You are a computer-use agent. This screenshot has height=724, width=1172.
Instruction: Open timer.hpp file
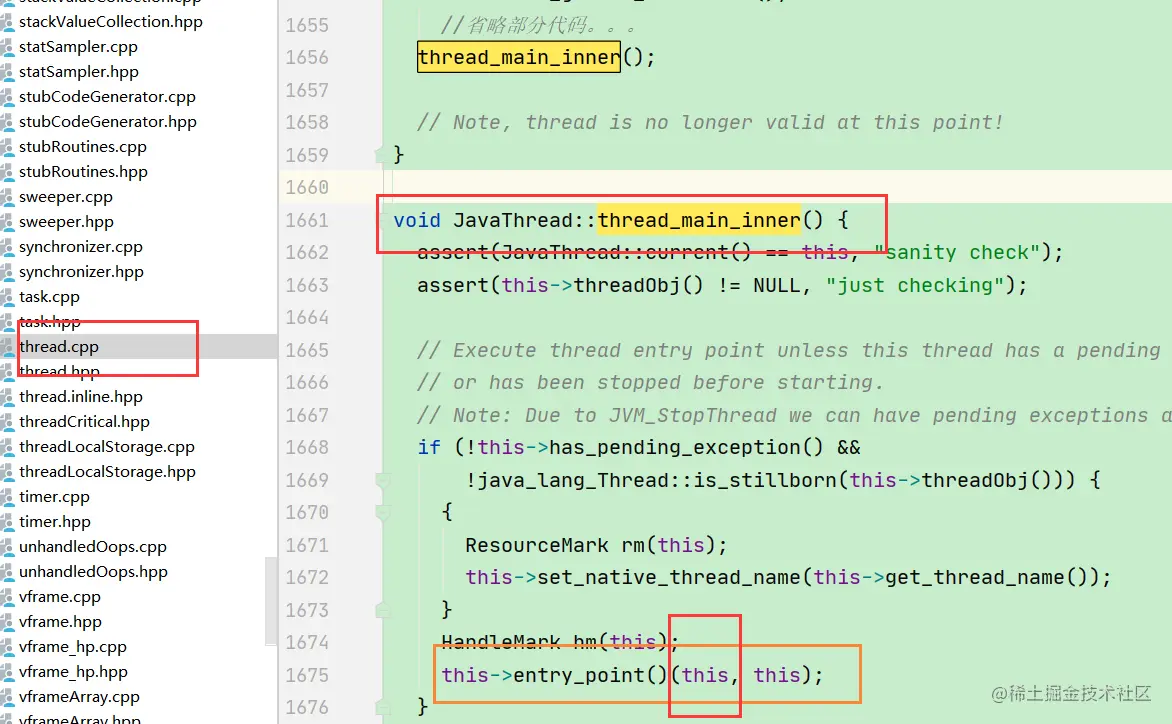(55, 522)
